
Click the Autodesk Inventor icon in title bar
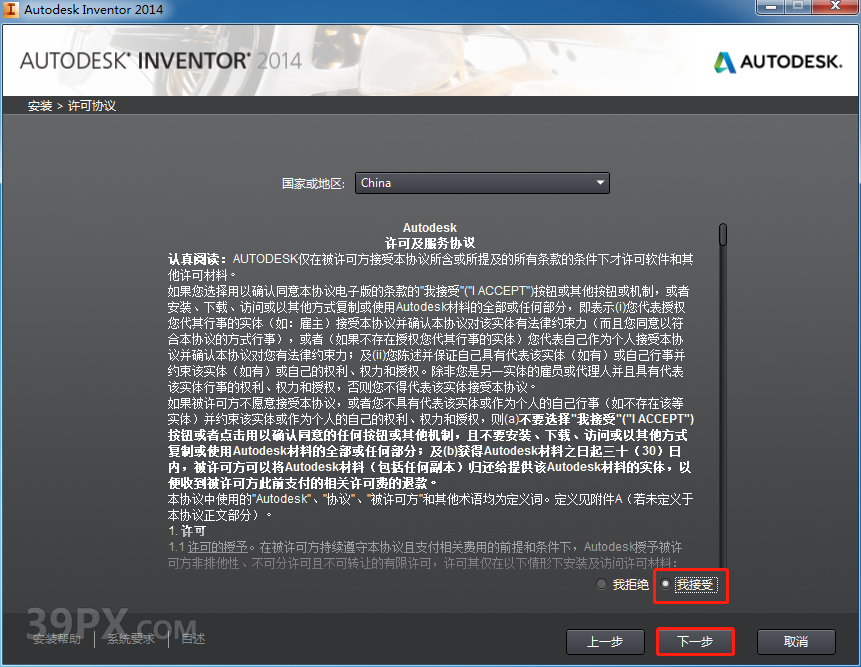click(x=11, y=9)
